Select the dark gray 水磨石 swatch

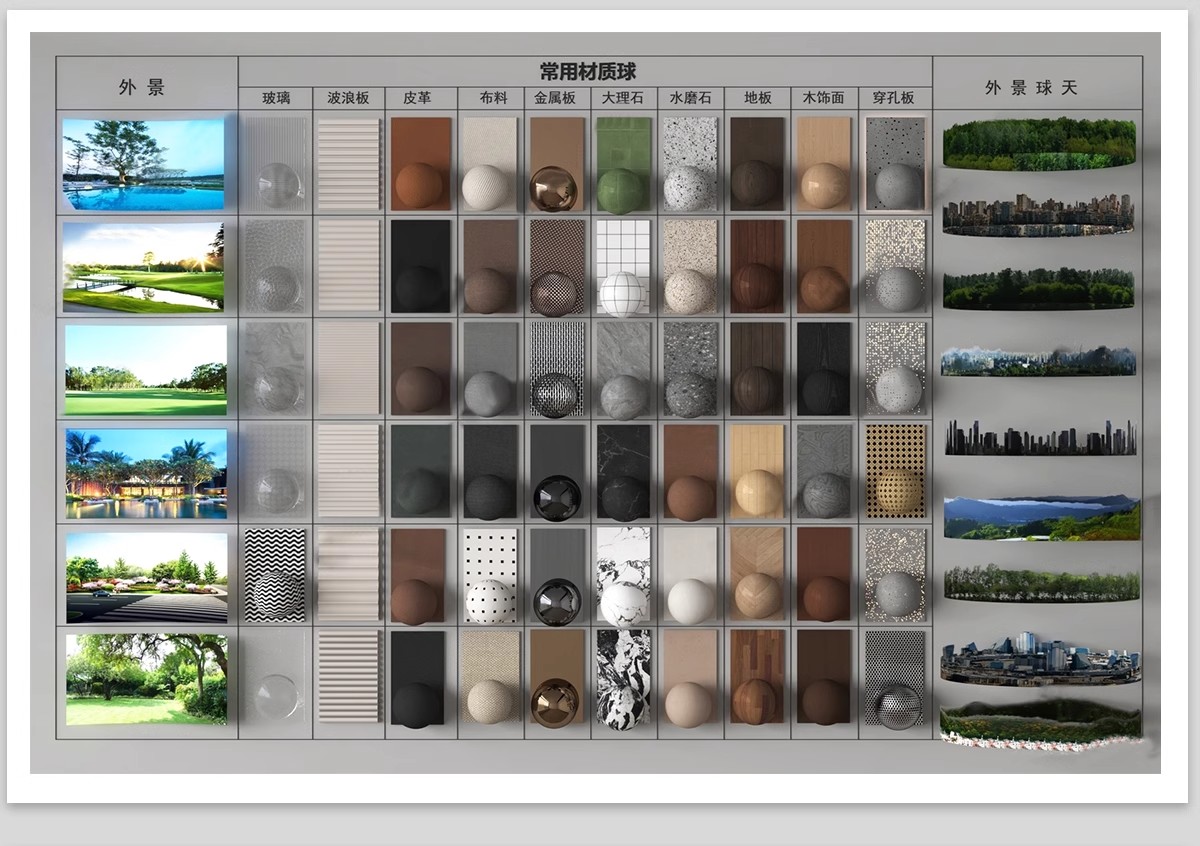[691, 369]
